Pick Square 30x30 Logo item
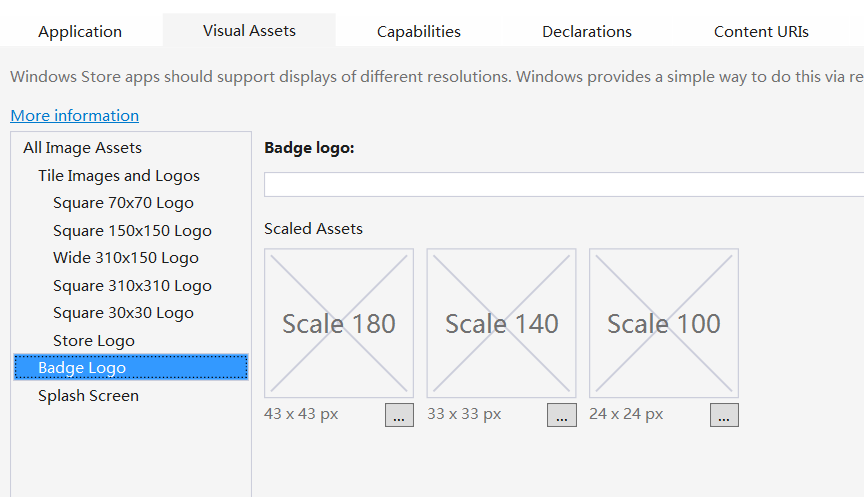The image size is (864, 497). point(123,313)
